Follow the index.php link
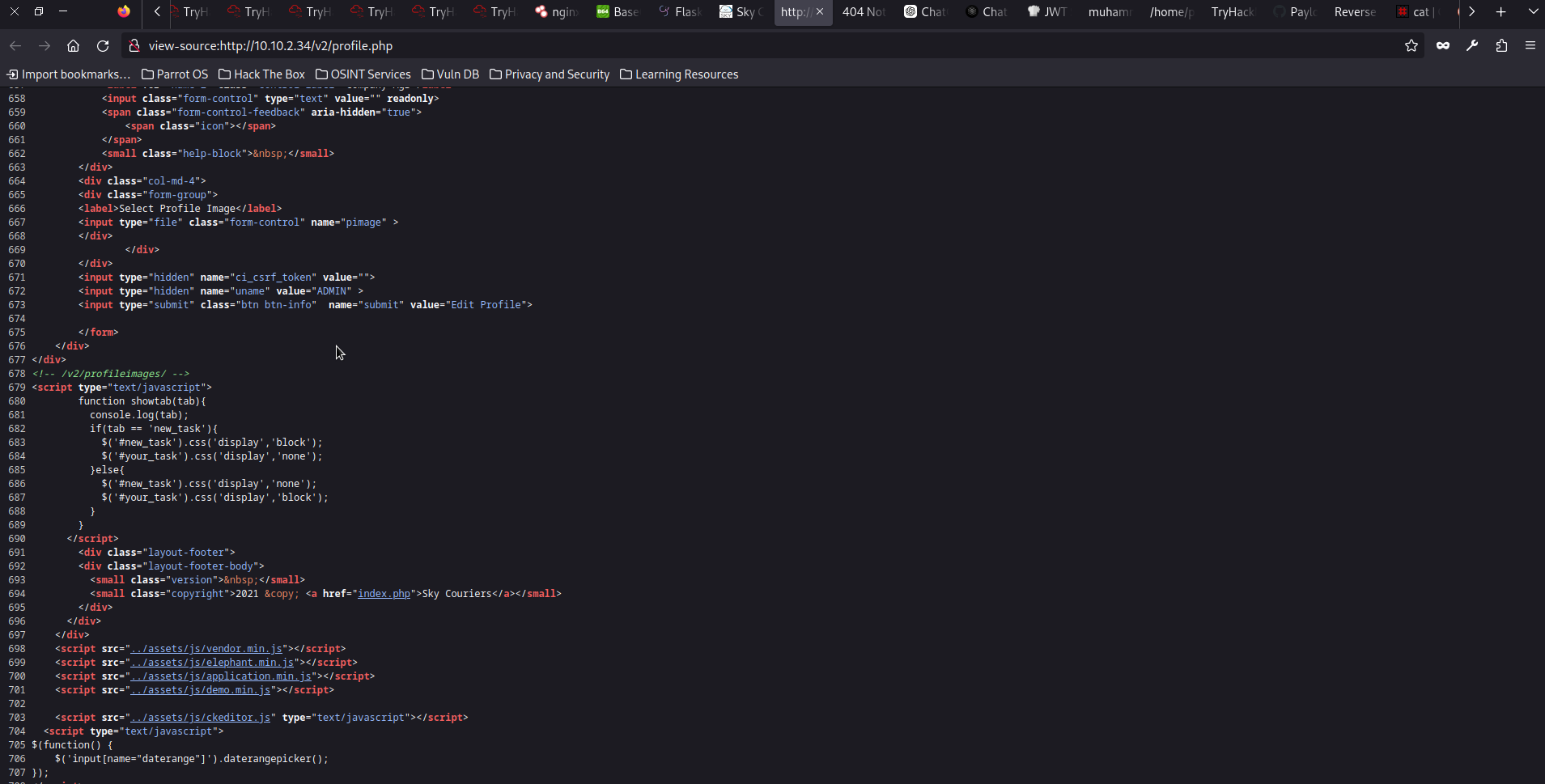Image resolution: width=1545 pixels, height=784 pixels. [384, 594]
